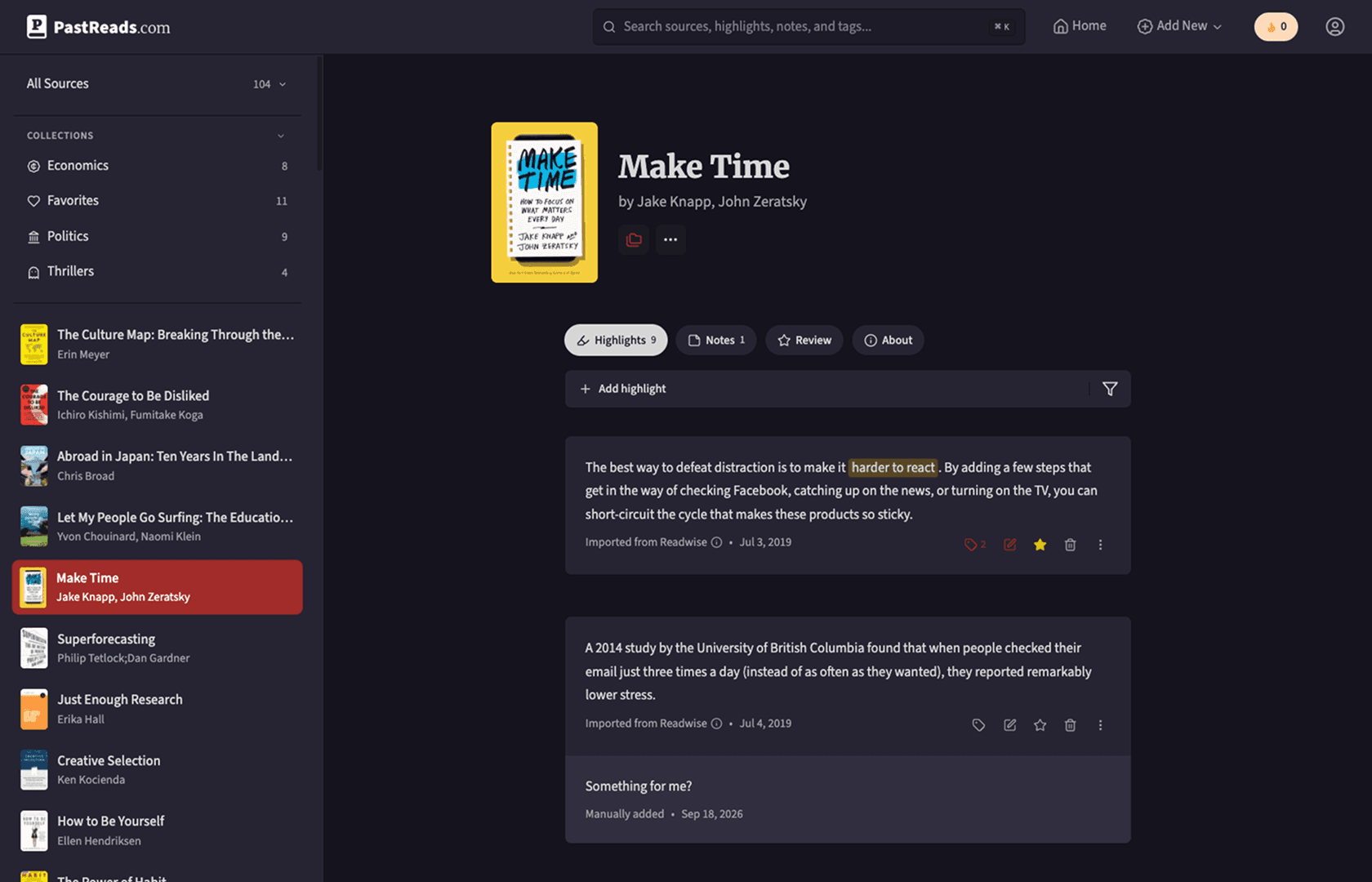1372x882 pixels.
Task: Select Just Enough Research book
Action: coord(157,709)
